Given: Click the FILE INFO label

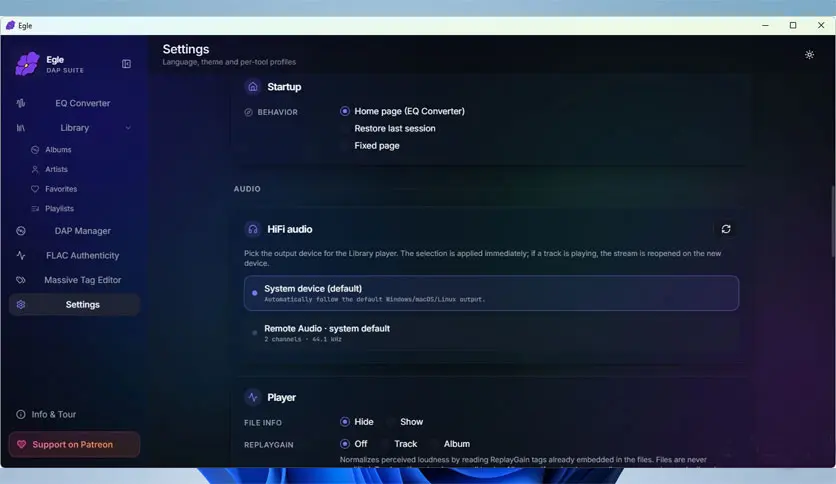Looking at the screenshot, I should (x=263, y=423).
